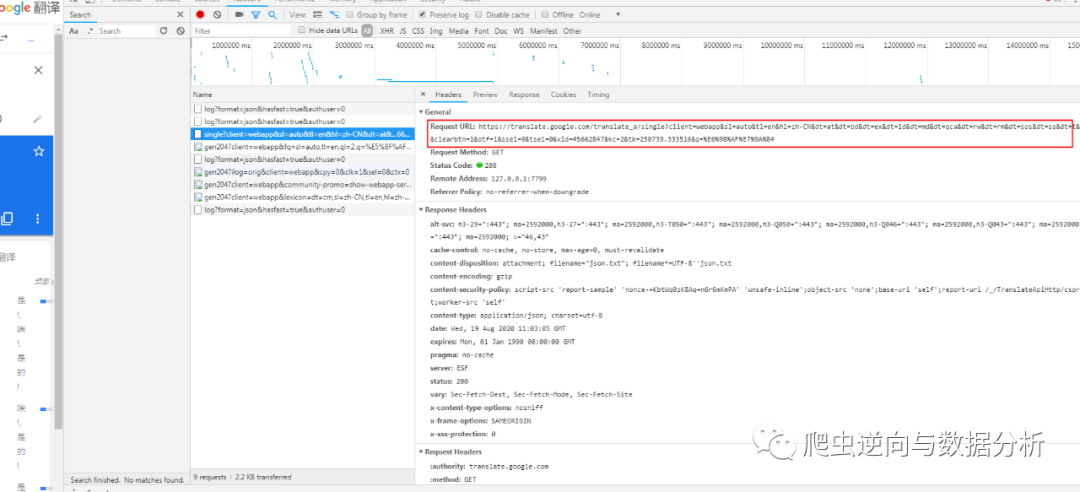Open network search with magnifier icon
The width and height of the screenshot is (1080, 492).
point(272,14)
